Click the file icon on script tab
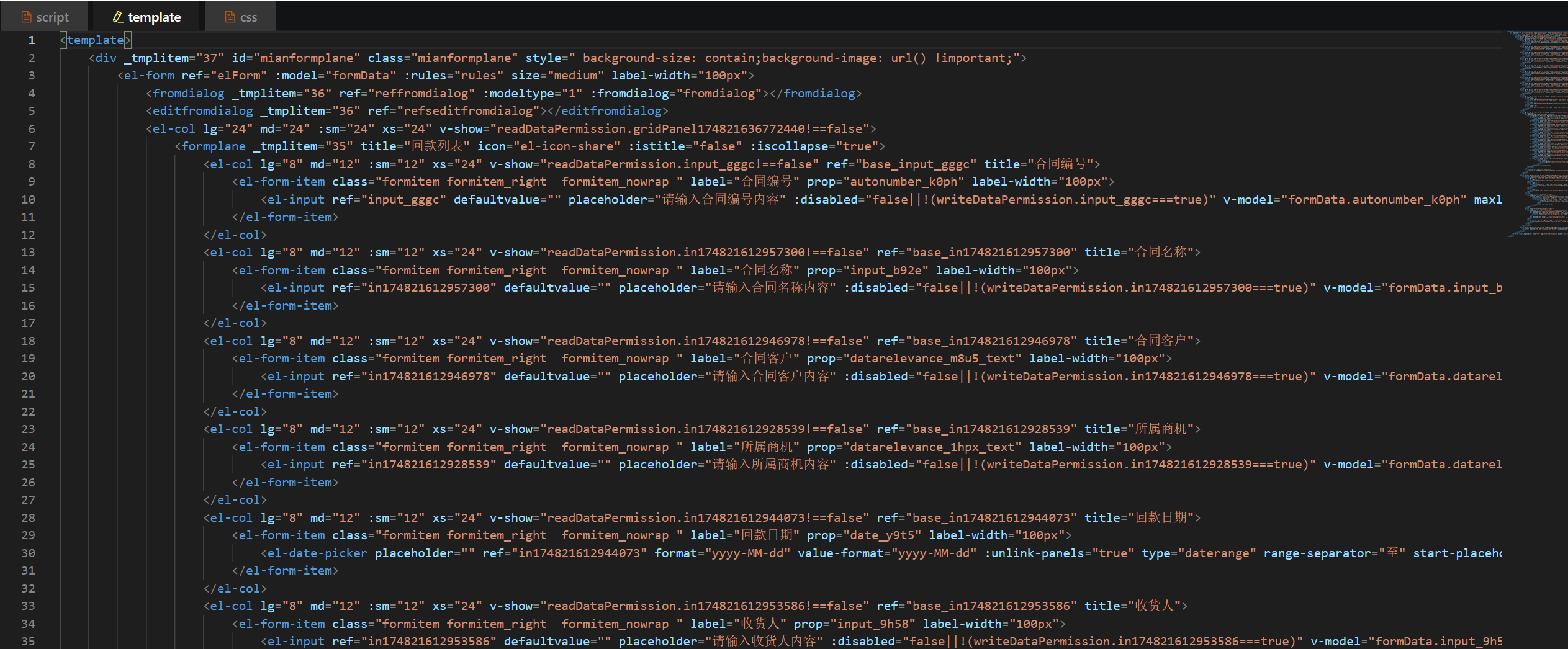This screenshot has height=649, width=1568. click(26, 17)
